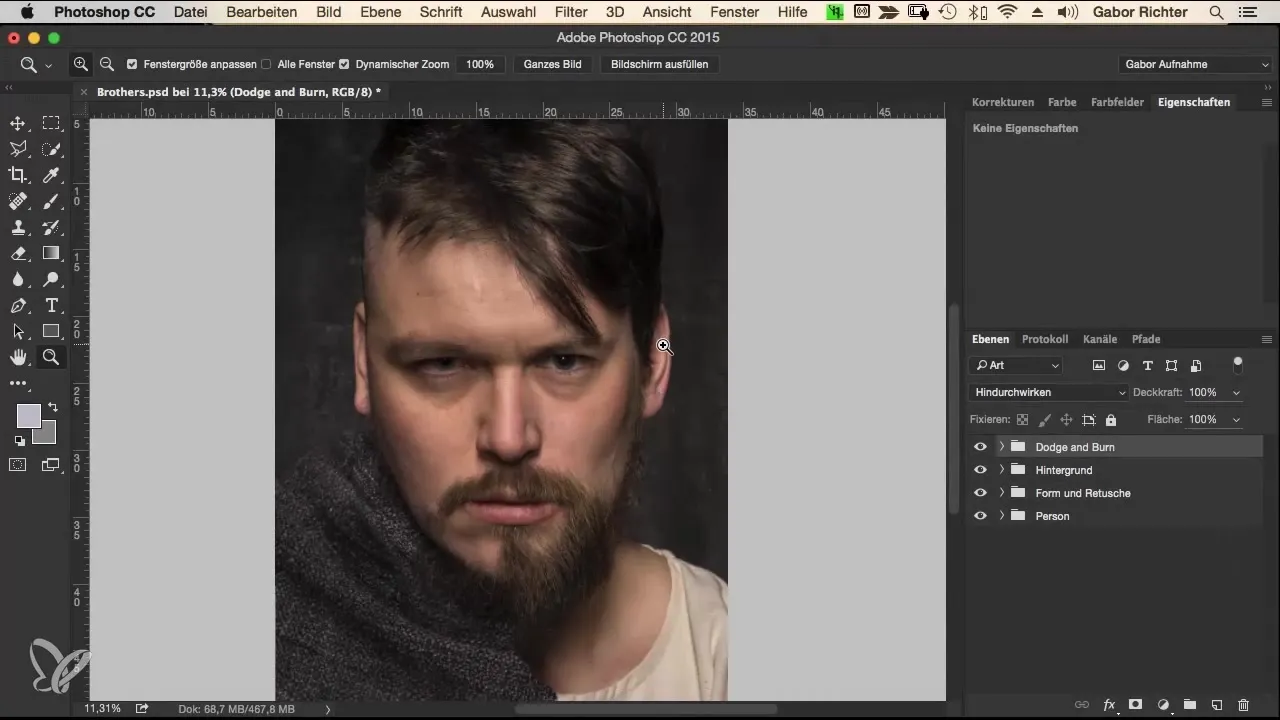The height and width of the screenshot is (720, 1280).
Task: Filter layers by type layers
Action: (x=1147, y=366)
